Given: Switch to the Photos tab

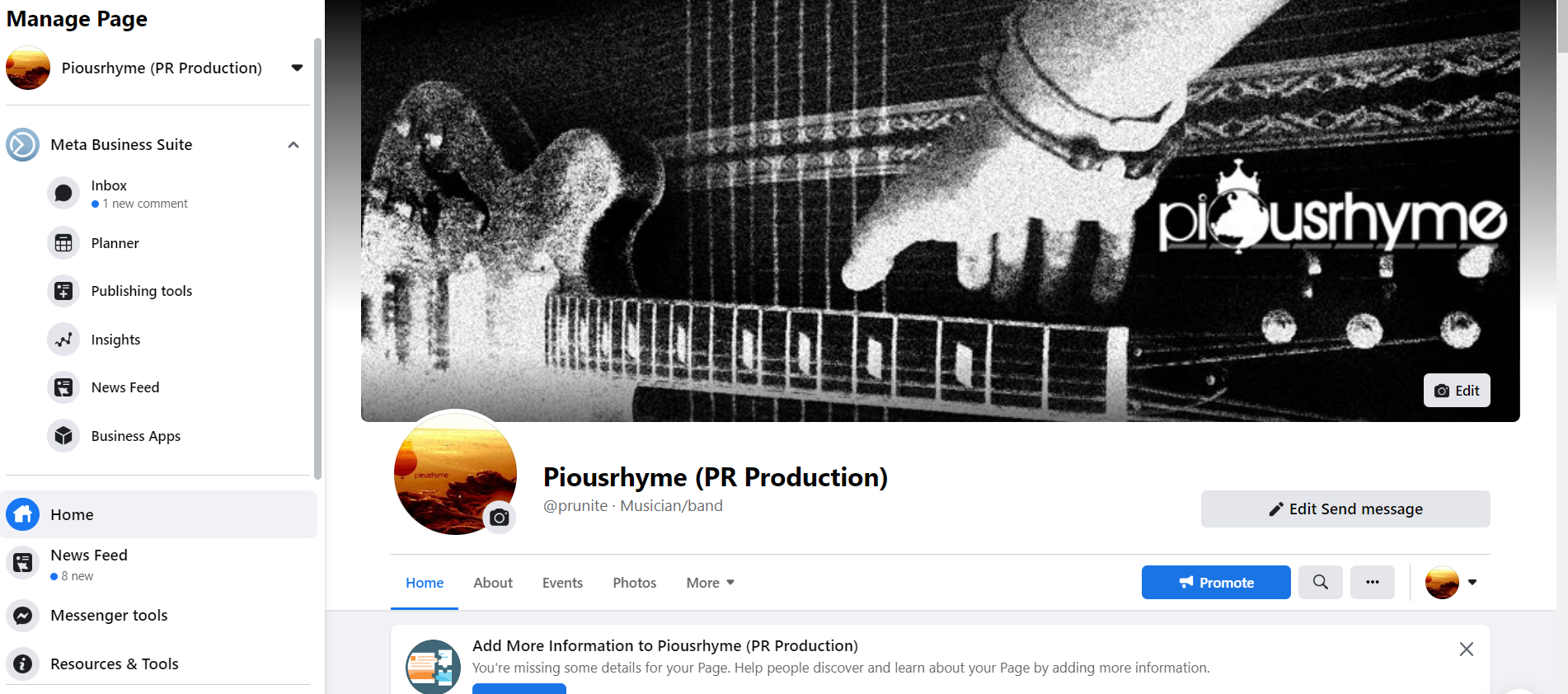Looking at the screenshot, I should (635, 583).
